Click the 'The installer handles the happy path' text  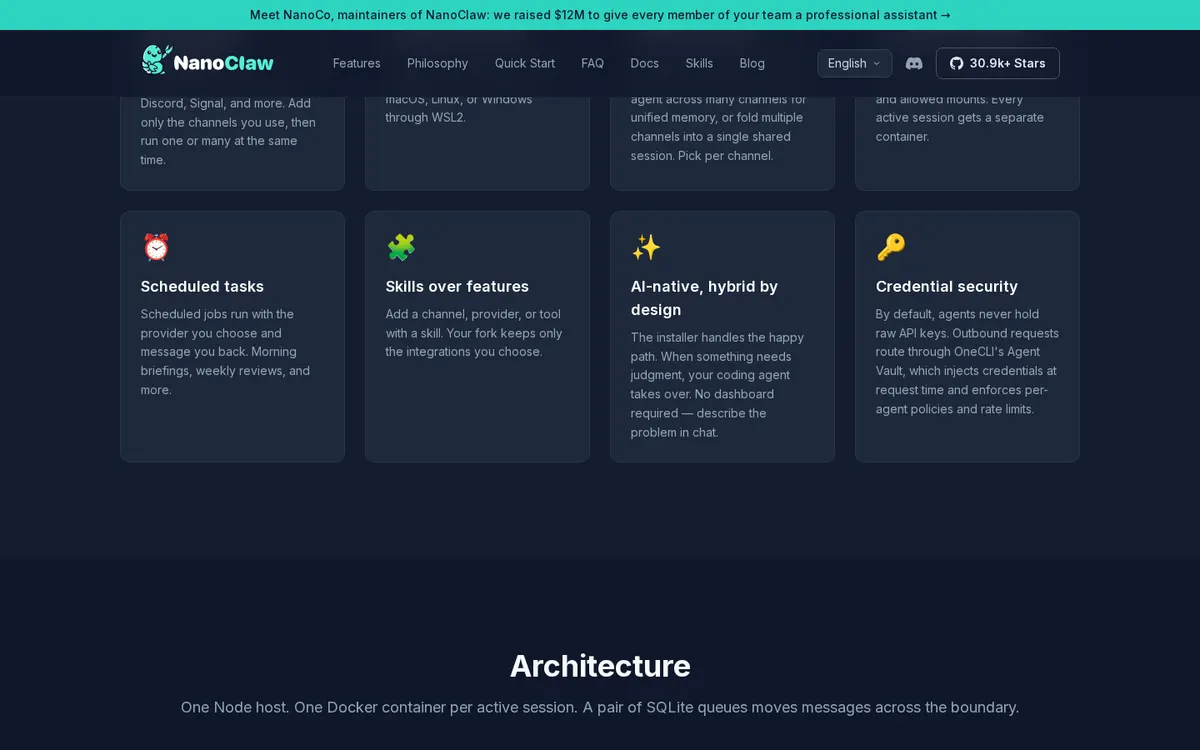(x=718, y=385)
